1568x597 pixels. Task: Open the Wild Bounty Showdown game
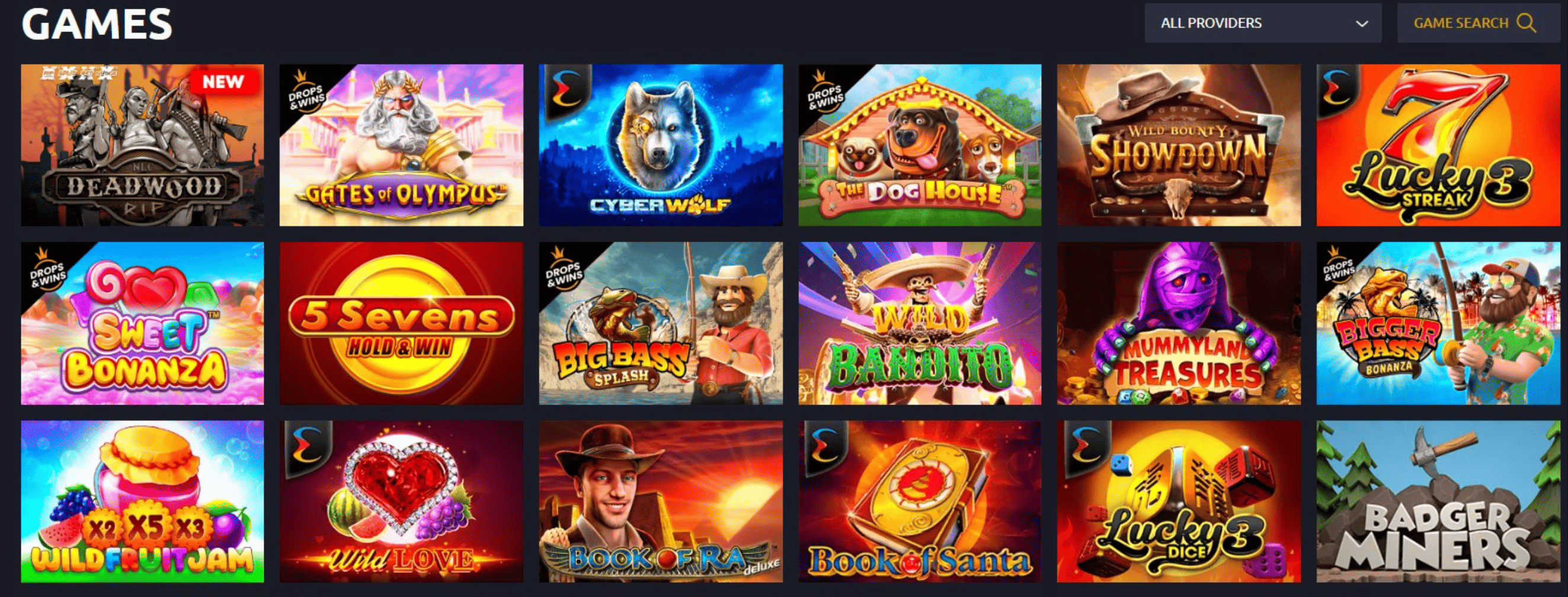1179,146
